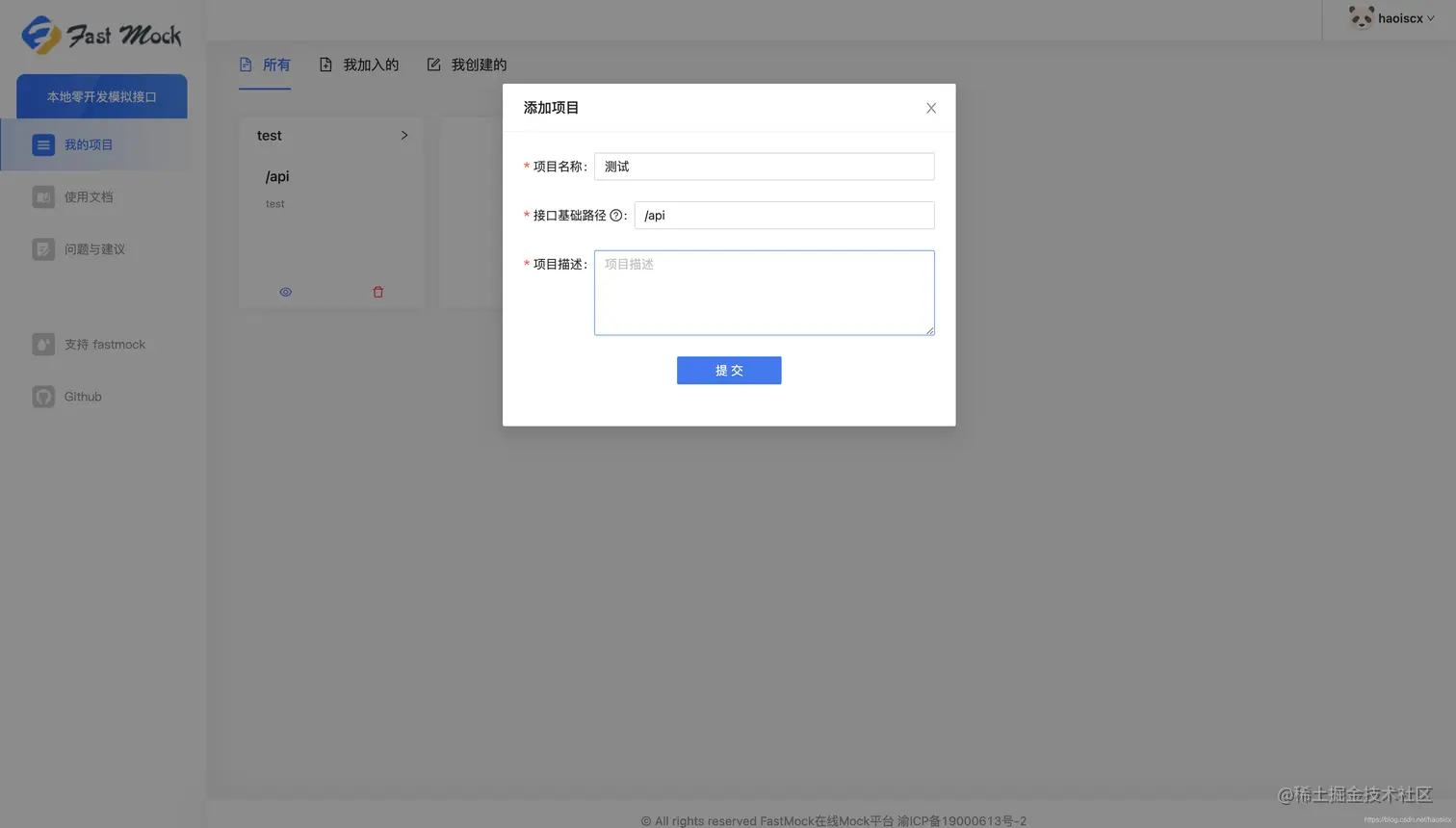Click the 本地零开发模拟接口 banner button
The height and width of the screenshot is (828, 1456).
point(101,96)
